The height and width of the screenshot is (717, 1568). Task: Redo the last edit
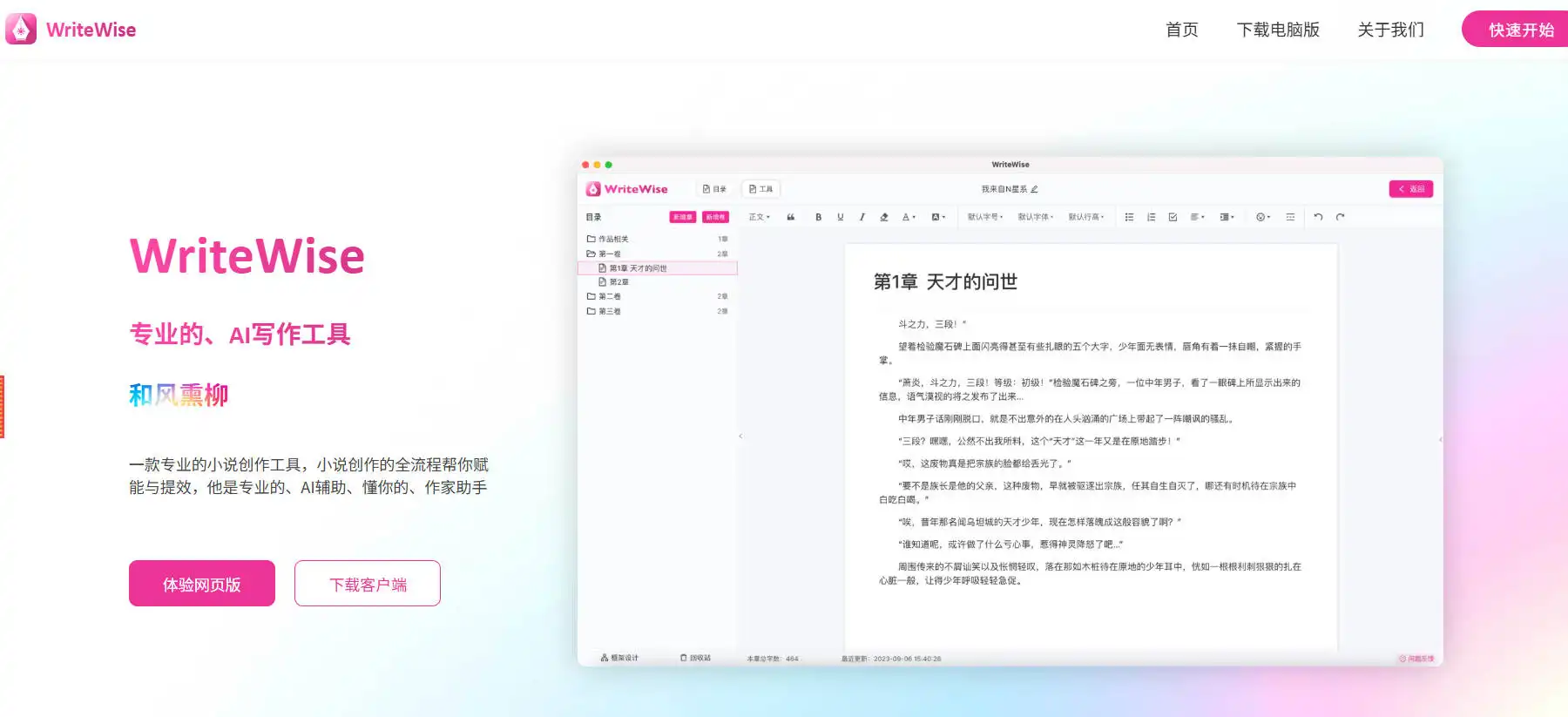point(1340,217)
